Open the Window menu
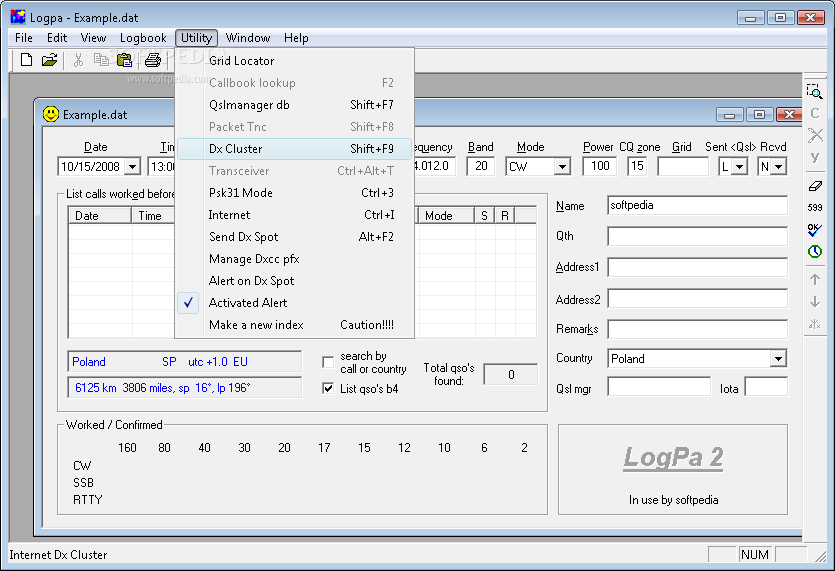Screen dimensions: 835x571 [248, 38]
